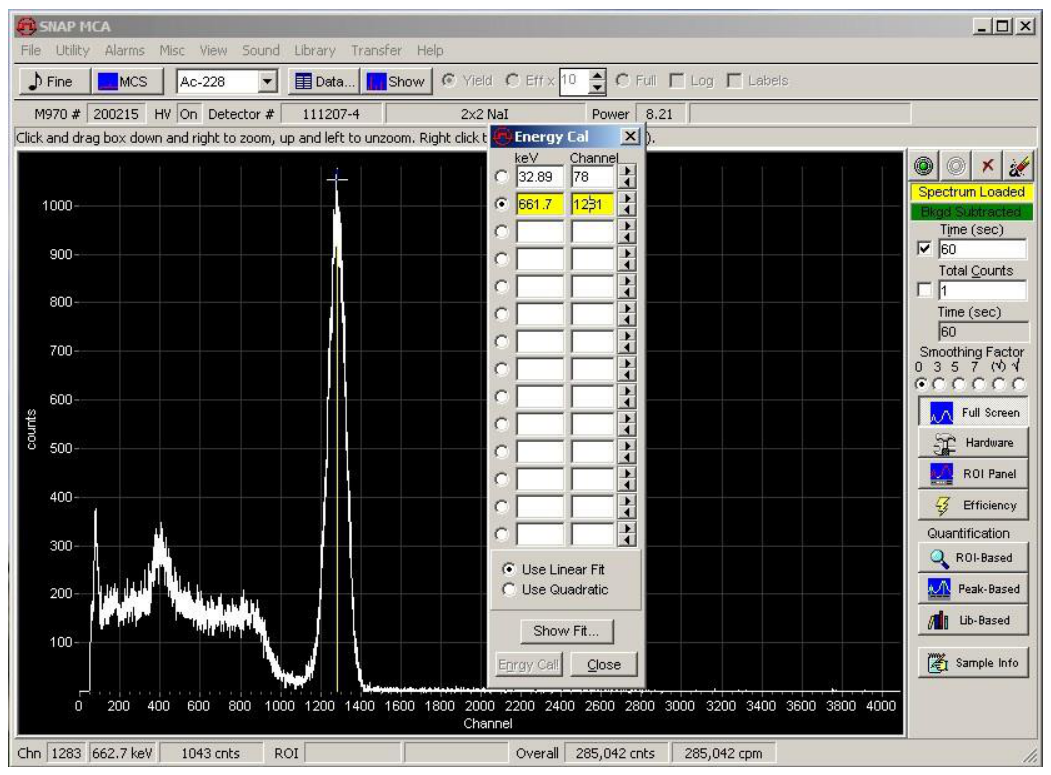
Task: Click the MCS mode button
Action: coord(125,81)
